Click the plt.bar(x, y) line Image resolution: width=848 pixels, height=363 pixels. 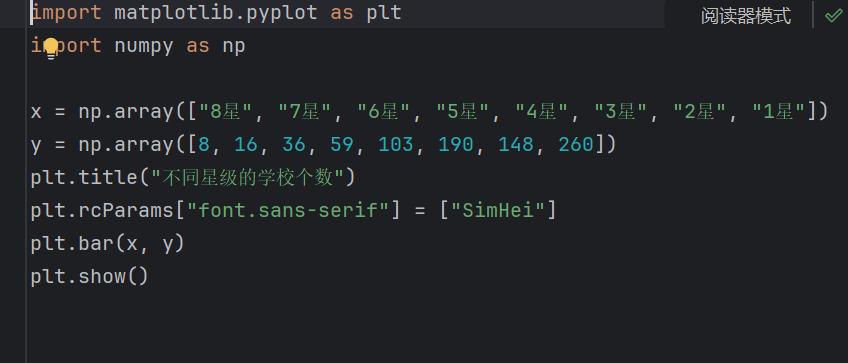pos(108,243)
